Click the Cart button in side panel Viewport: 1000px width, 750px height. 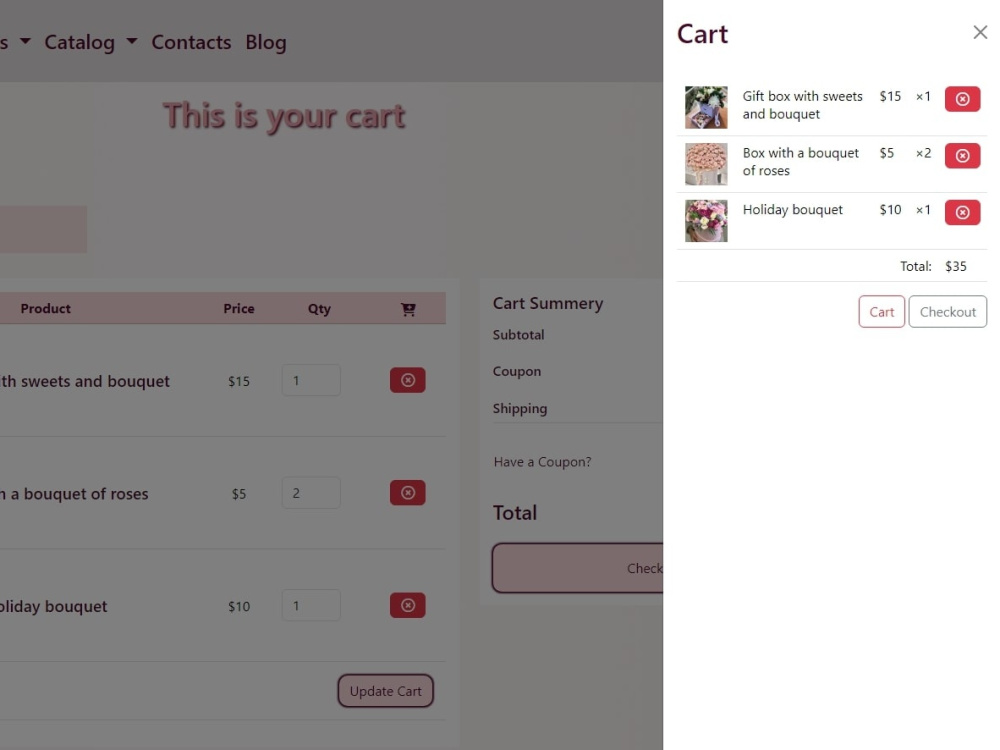(881, 312)
